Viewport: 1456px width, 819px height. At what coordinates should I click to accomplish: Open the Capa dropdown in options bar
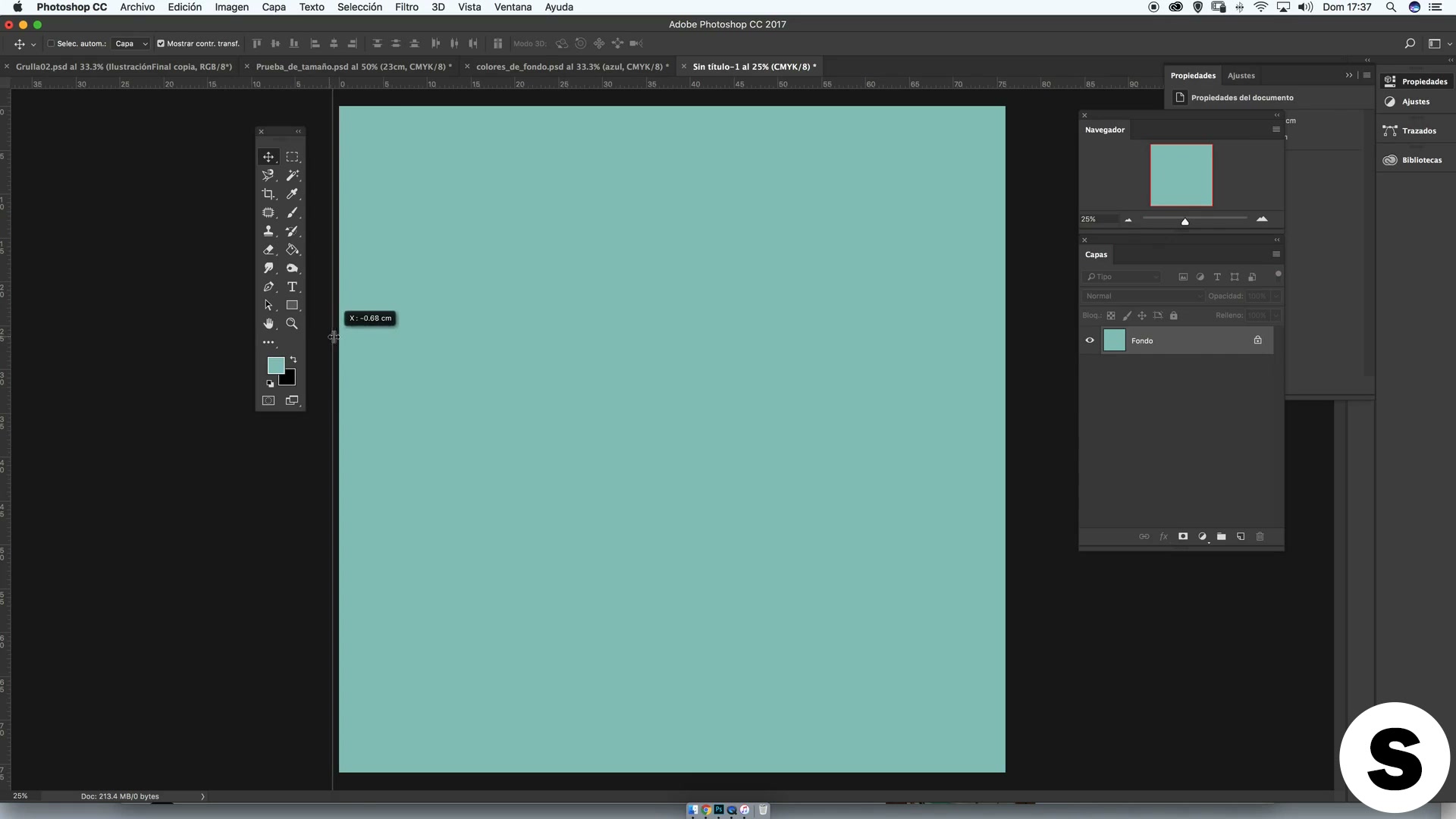(x=131, y=44)
